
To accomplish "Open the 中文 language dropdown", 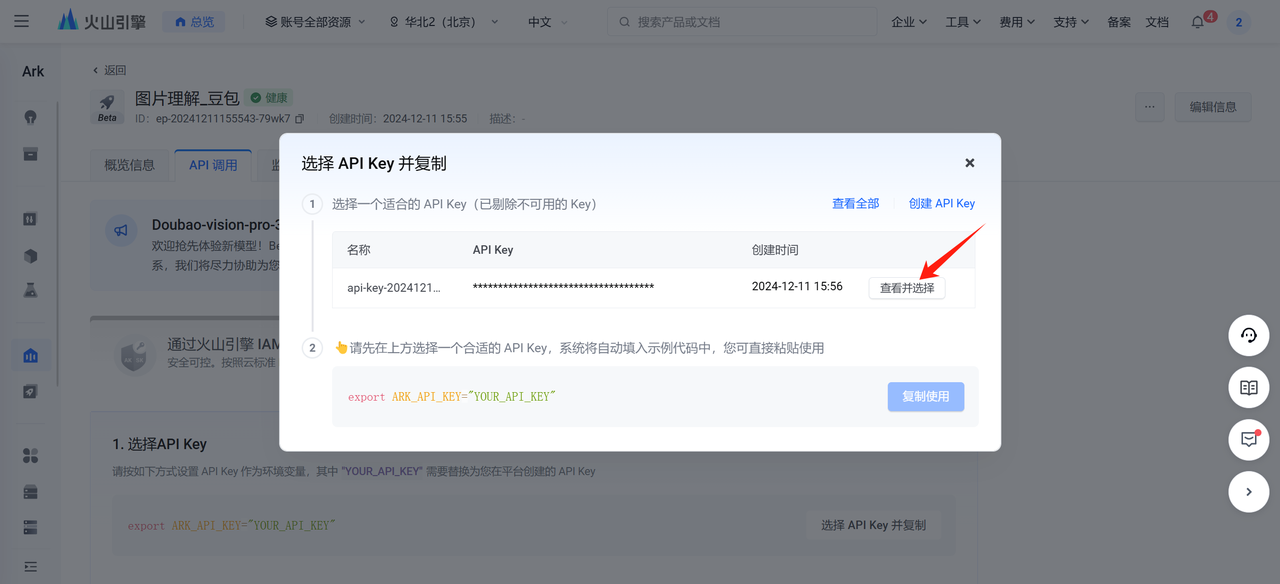I will click(549, 22).
